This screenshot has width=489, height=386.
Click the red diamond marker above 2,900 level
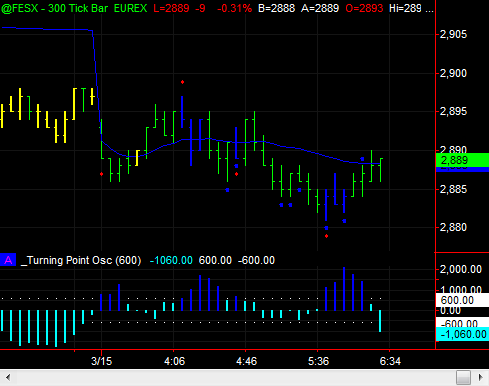click(182, 82)
